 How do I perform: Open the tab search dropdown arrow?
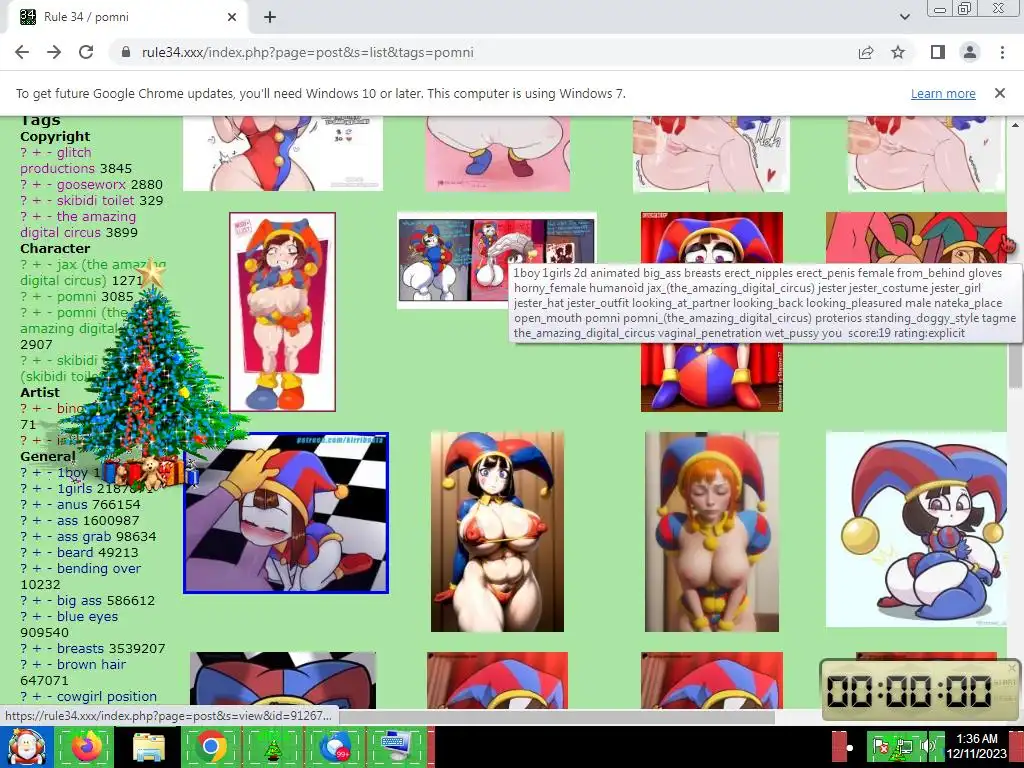(x=904, y=17)
